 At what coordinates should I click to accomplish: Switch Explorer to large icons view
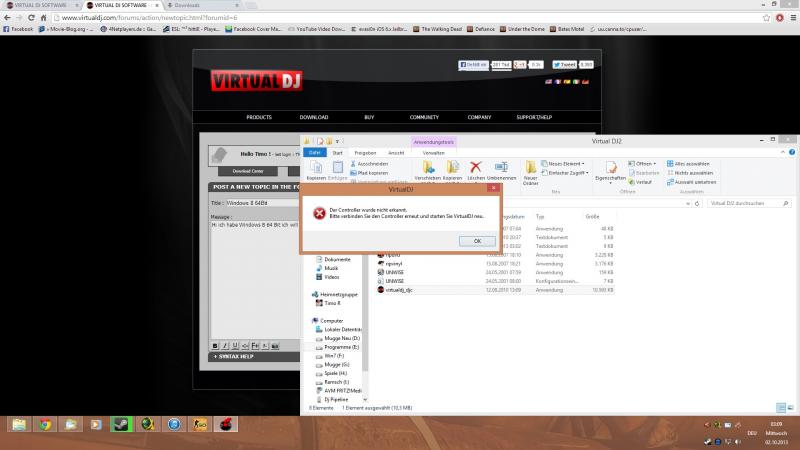point(791,408)
